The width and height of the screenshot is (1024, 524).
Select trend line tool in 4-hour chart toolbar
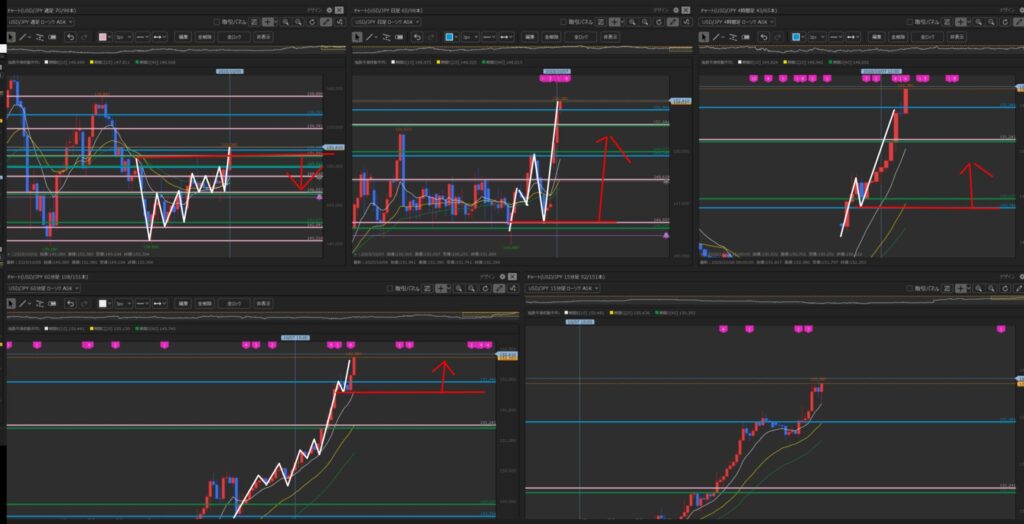point(717,37)
